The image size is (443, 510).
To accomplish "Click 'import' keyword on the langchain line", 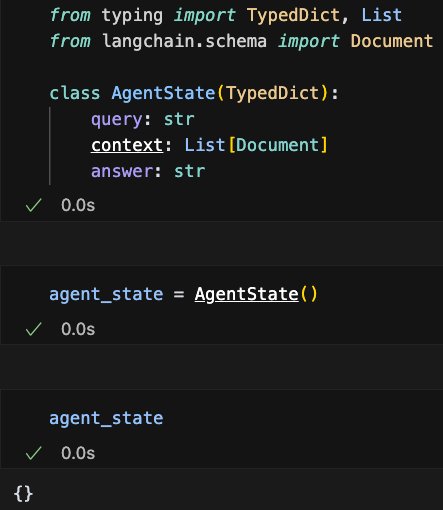I will click(309, 42).
